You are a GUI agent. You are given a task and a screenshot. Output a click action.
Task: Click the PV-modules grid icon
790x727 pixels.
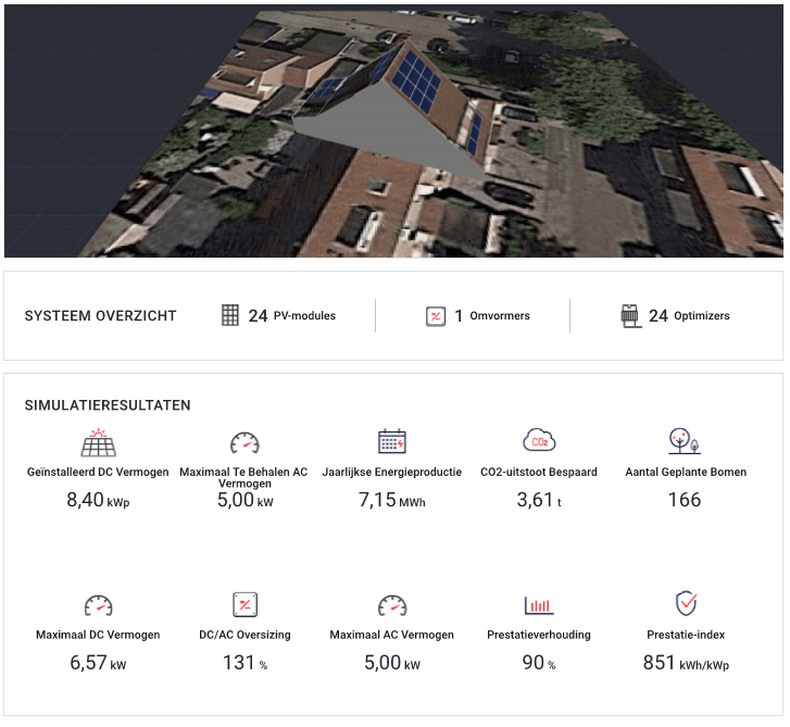coord(230,316)
